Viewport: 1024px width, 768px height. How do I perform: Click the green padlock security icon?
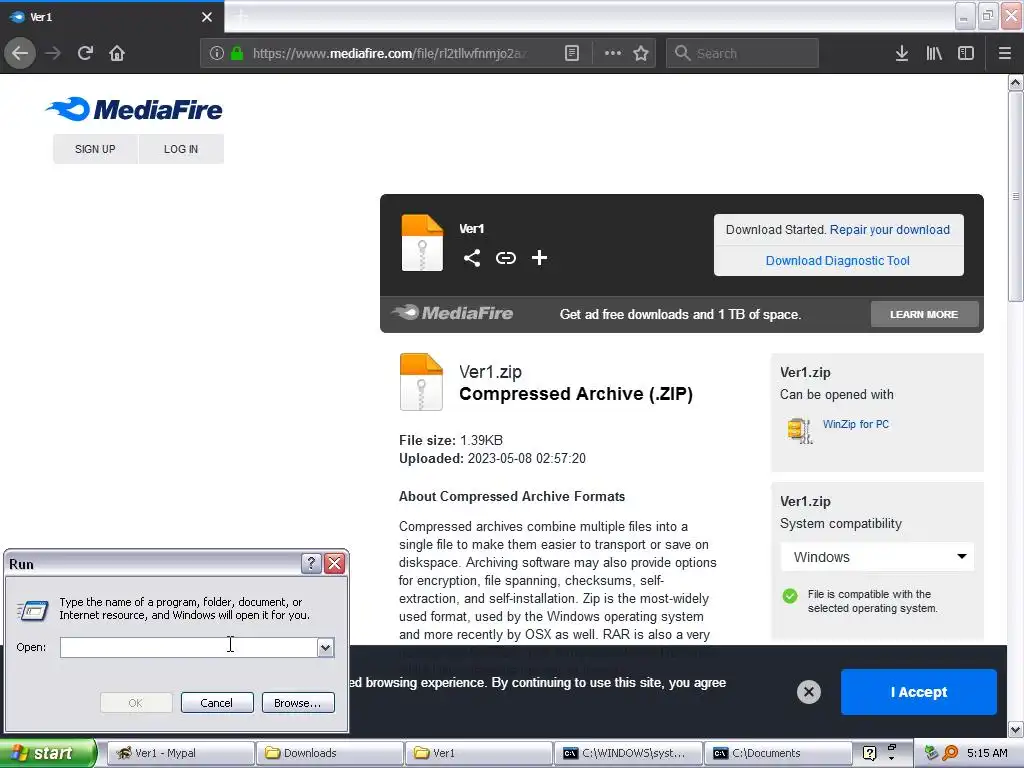tap(237, 53)
